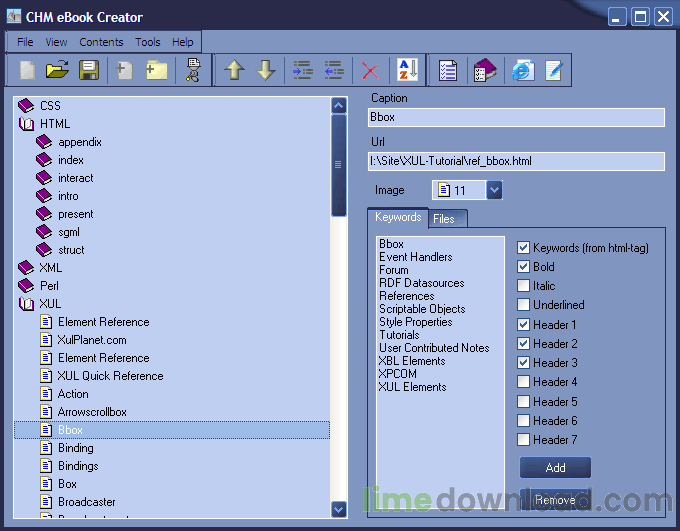This screenshot has width=680, height=531.
Task: Save project with the floppy disk icon
Action: coord(89,70)
